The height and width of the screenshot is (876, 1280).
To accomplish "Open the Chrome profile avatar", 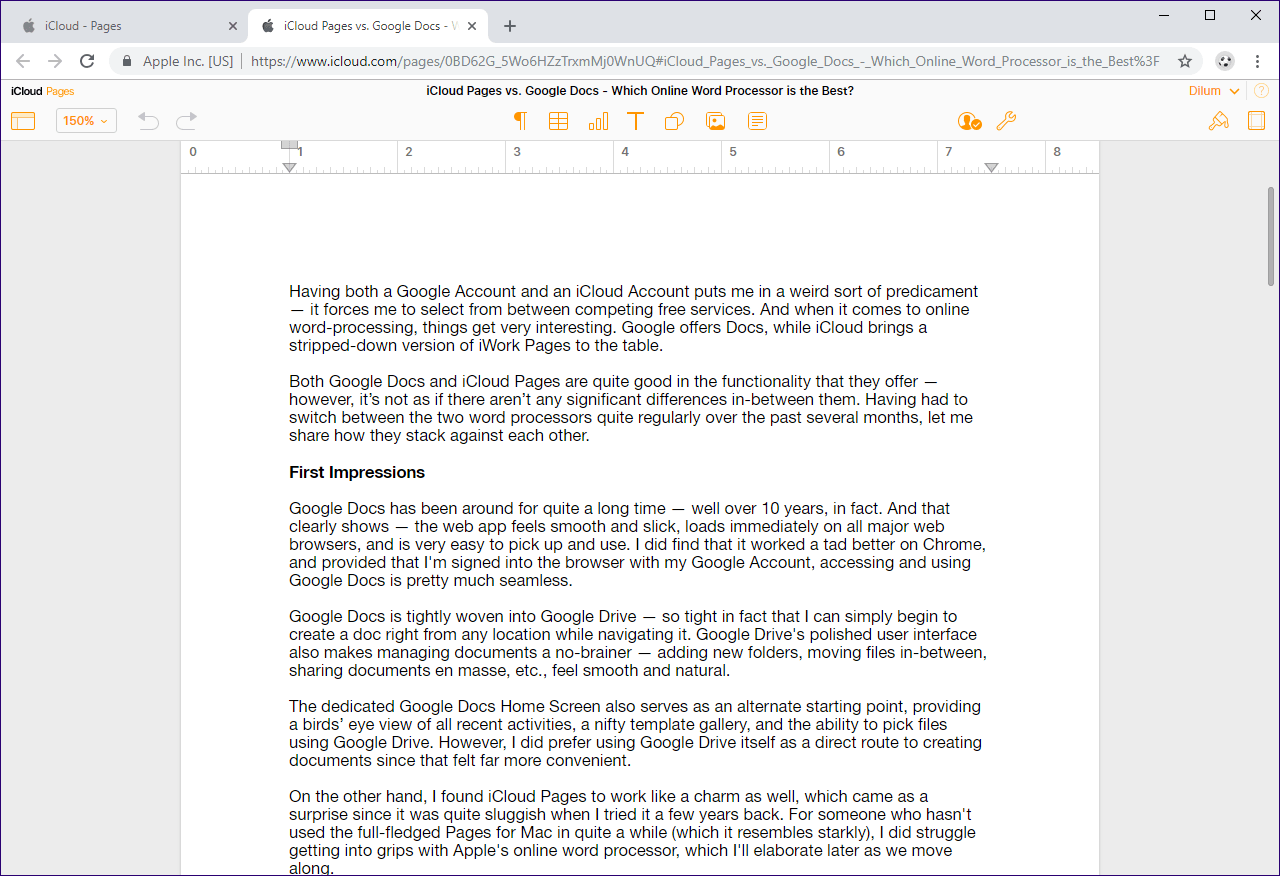I will pyautogui.click(x=1225, y=61).
